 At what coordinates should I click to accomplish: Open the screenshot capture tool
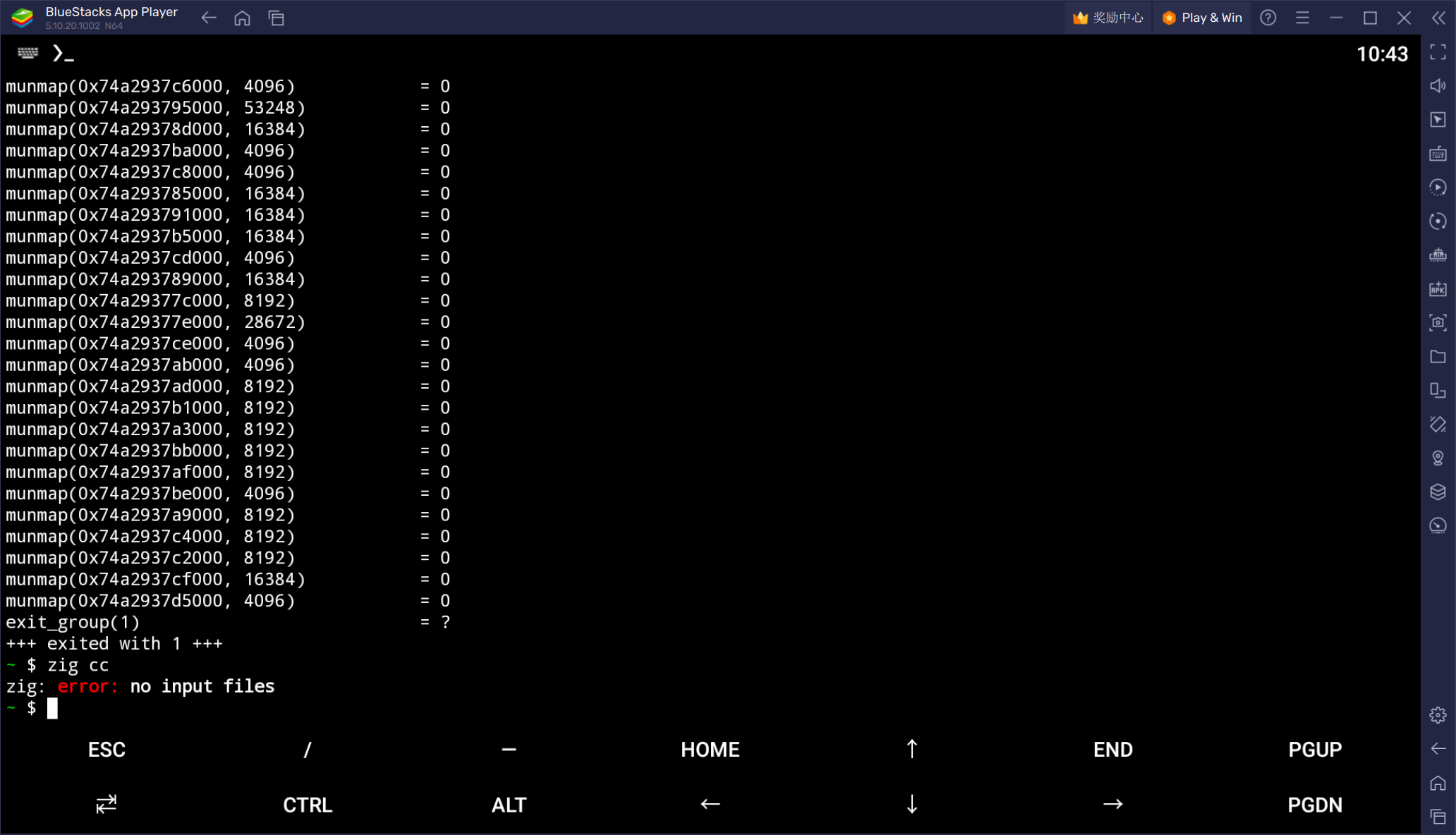(1438, 322)
